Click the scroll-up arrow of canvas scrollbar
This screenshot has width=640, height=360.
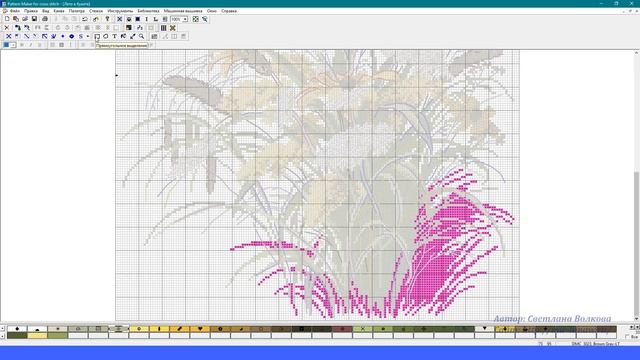tap(637, 53)
